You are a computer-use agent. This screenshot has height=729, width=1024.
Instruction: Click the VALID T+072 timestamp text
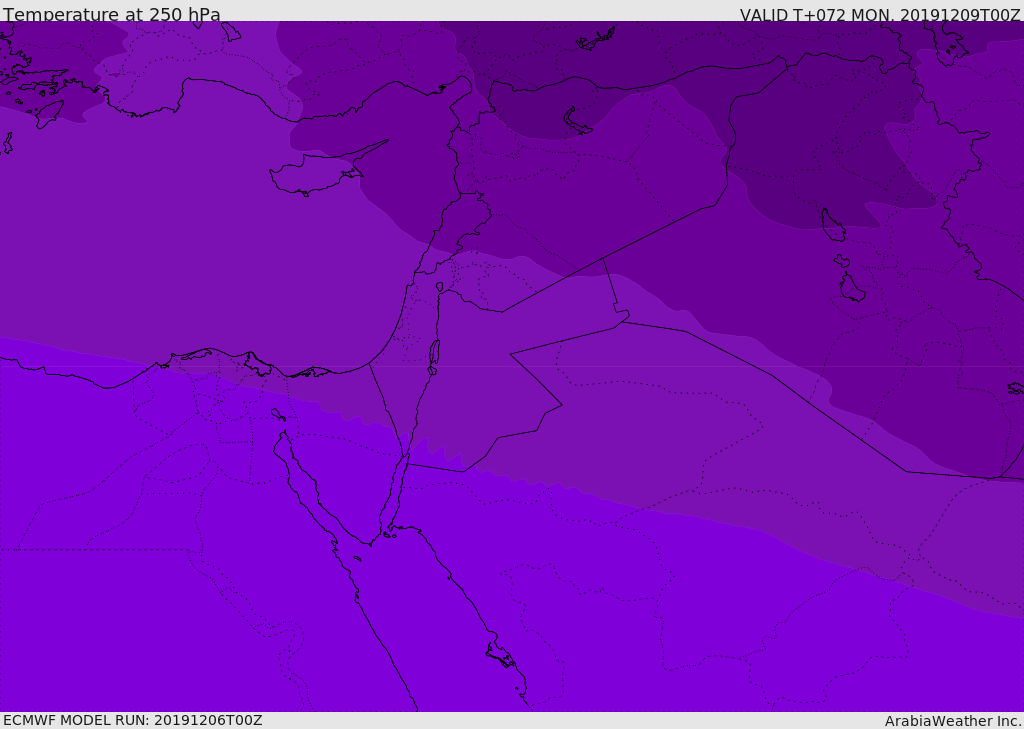pyautogui.click(x=879, y=15)
